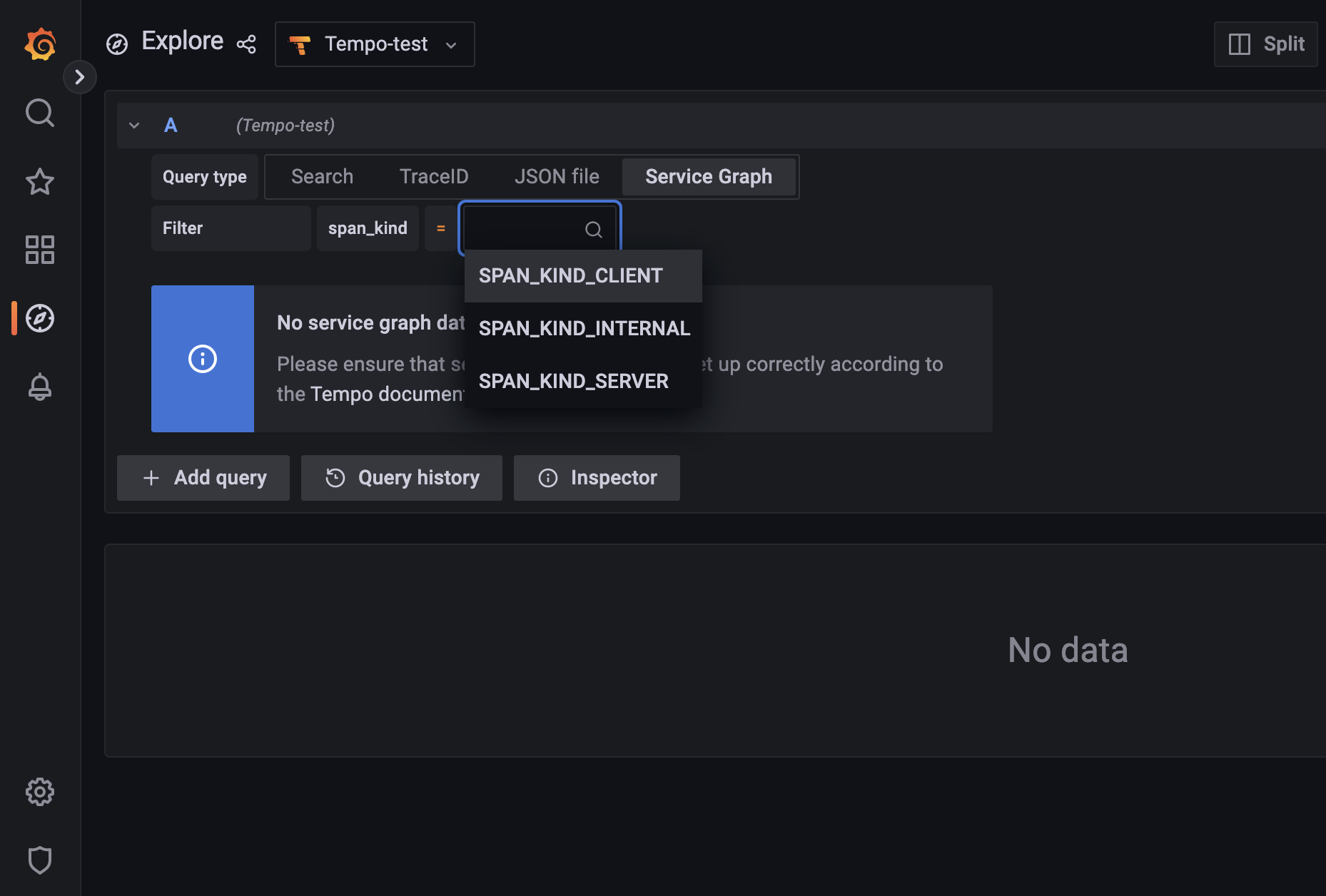Open the Grafana home logo
This screenshot has width=1326, height=896.
pyautogui.click(x=40, y=44)
